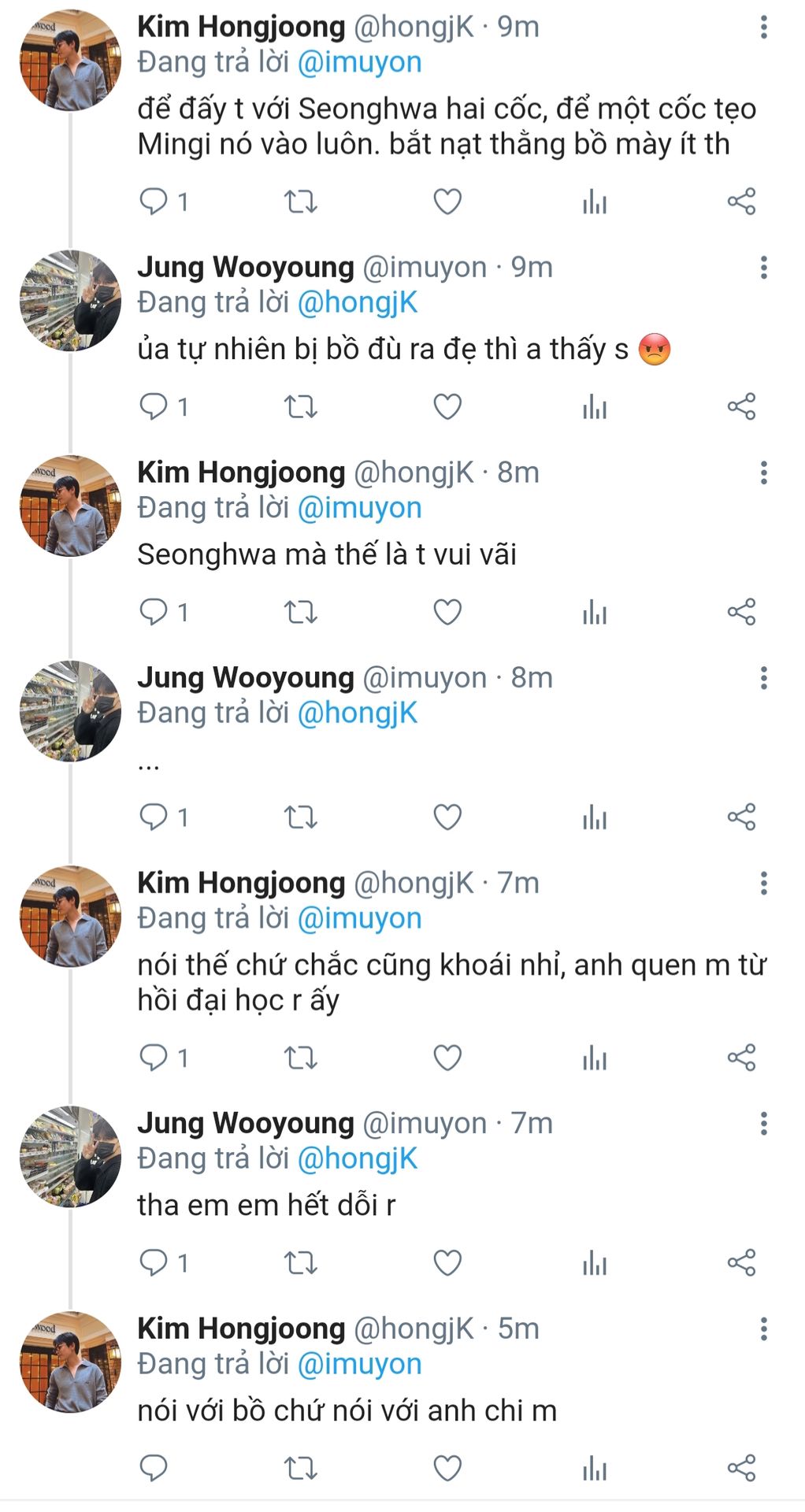Open overflow menu on "tha em" tweet
The image size is (805, 1512).
pos(763,1124)
